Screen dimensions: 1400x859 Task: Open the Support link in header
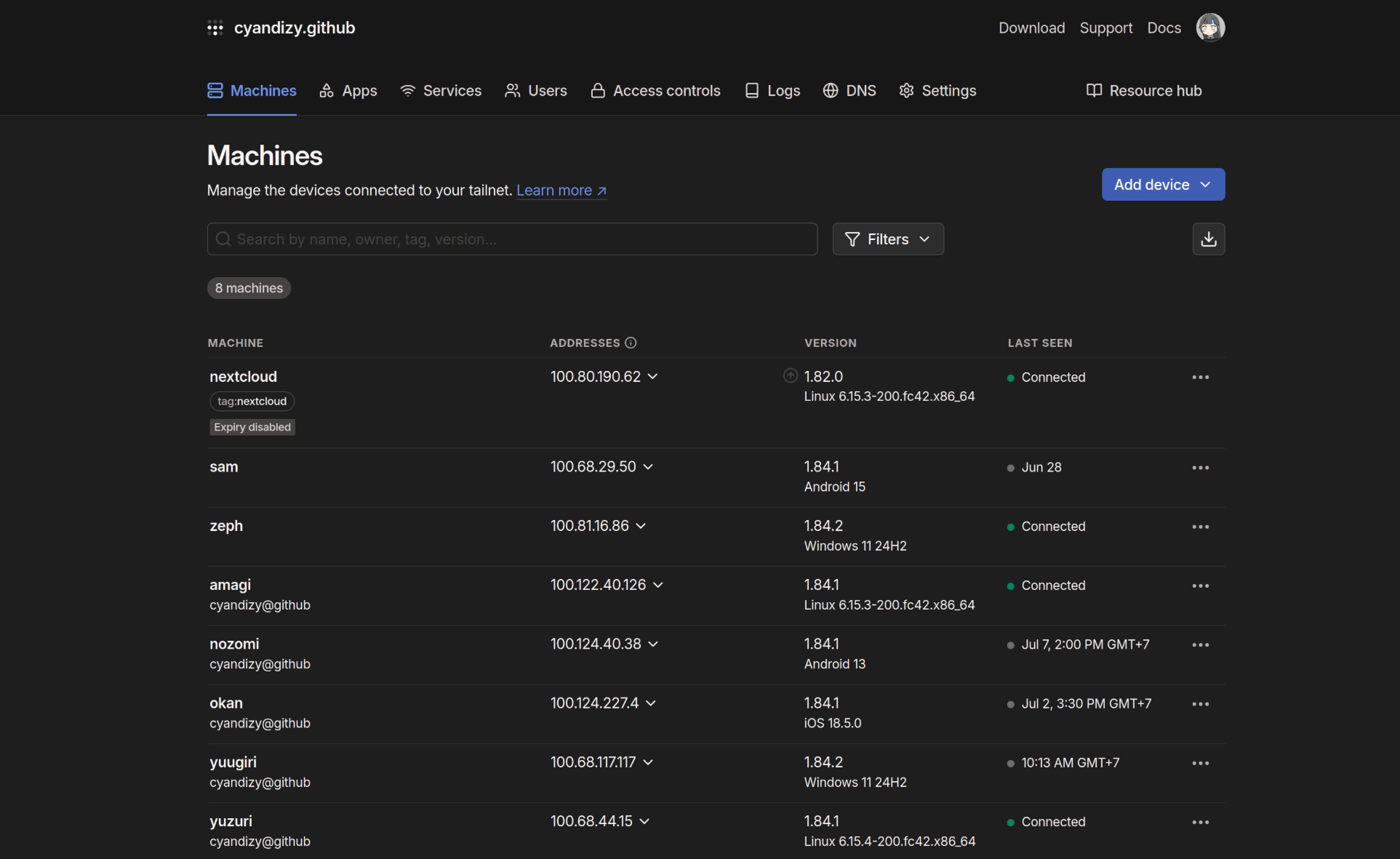point(1106,28)
